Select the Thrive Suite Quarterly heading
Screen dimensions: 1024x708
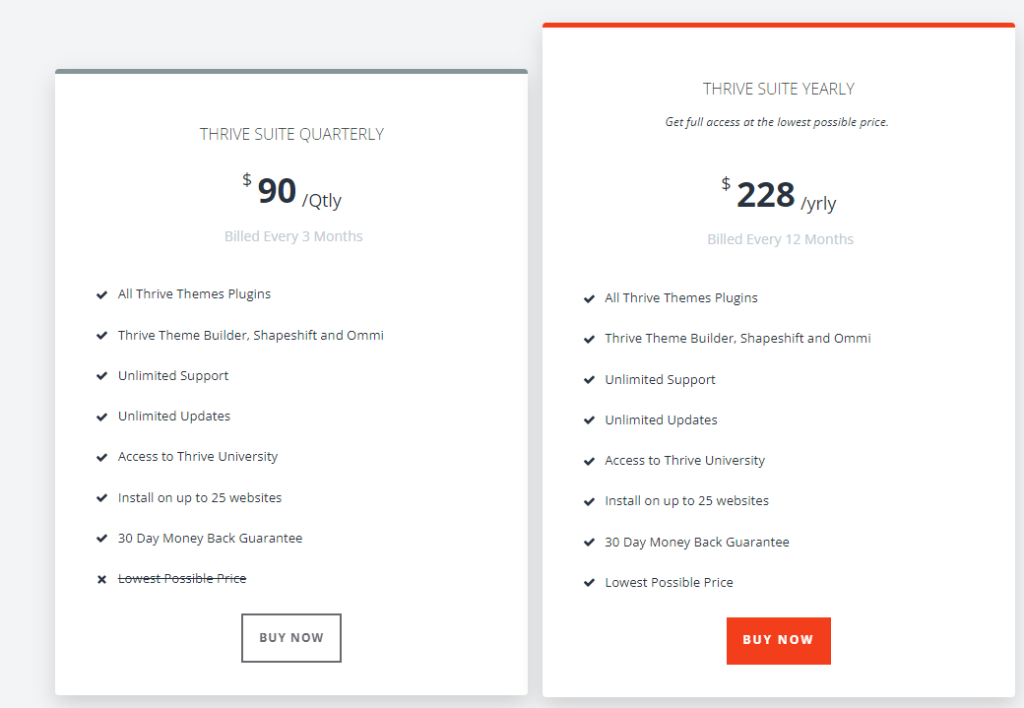pyautogui.click(x=291, y=135)
